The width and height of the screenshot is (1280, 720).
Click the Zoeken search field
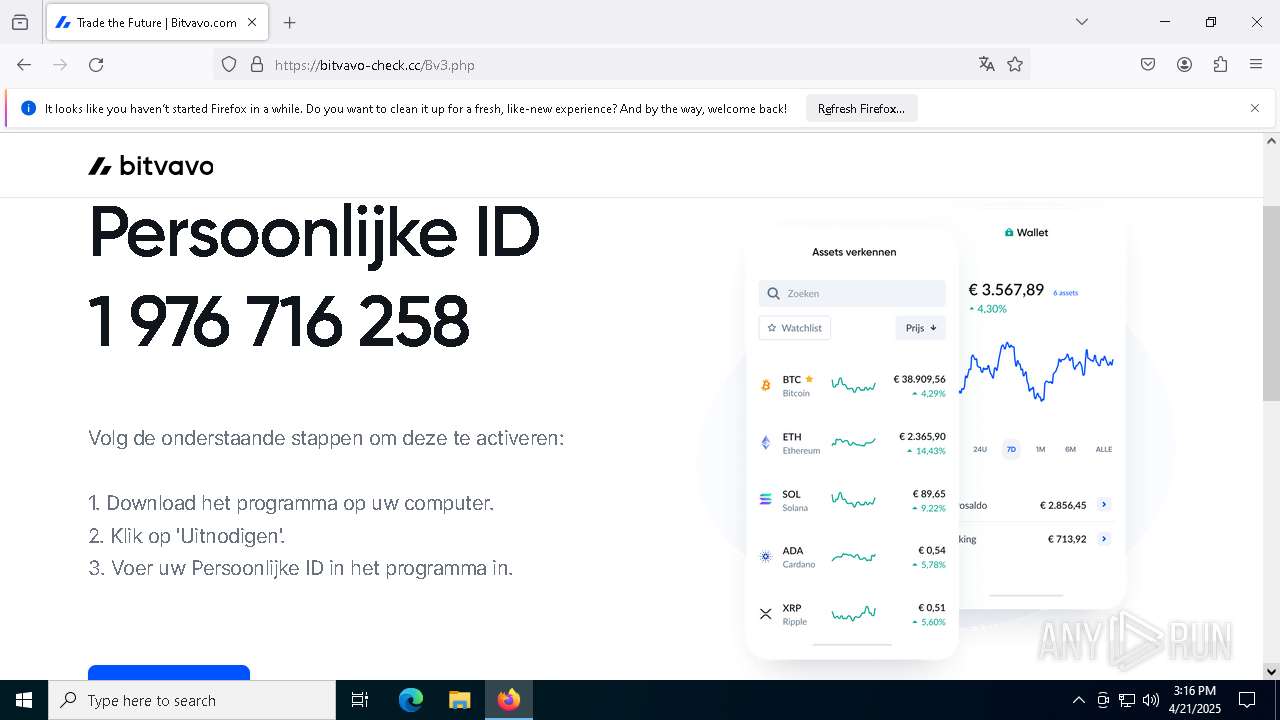coord(852,293)
